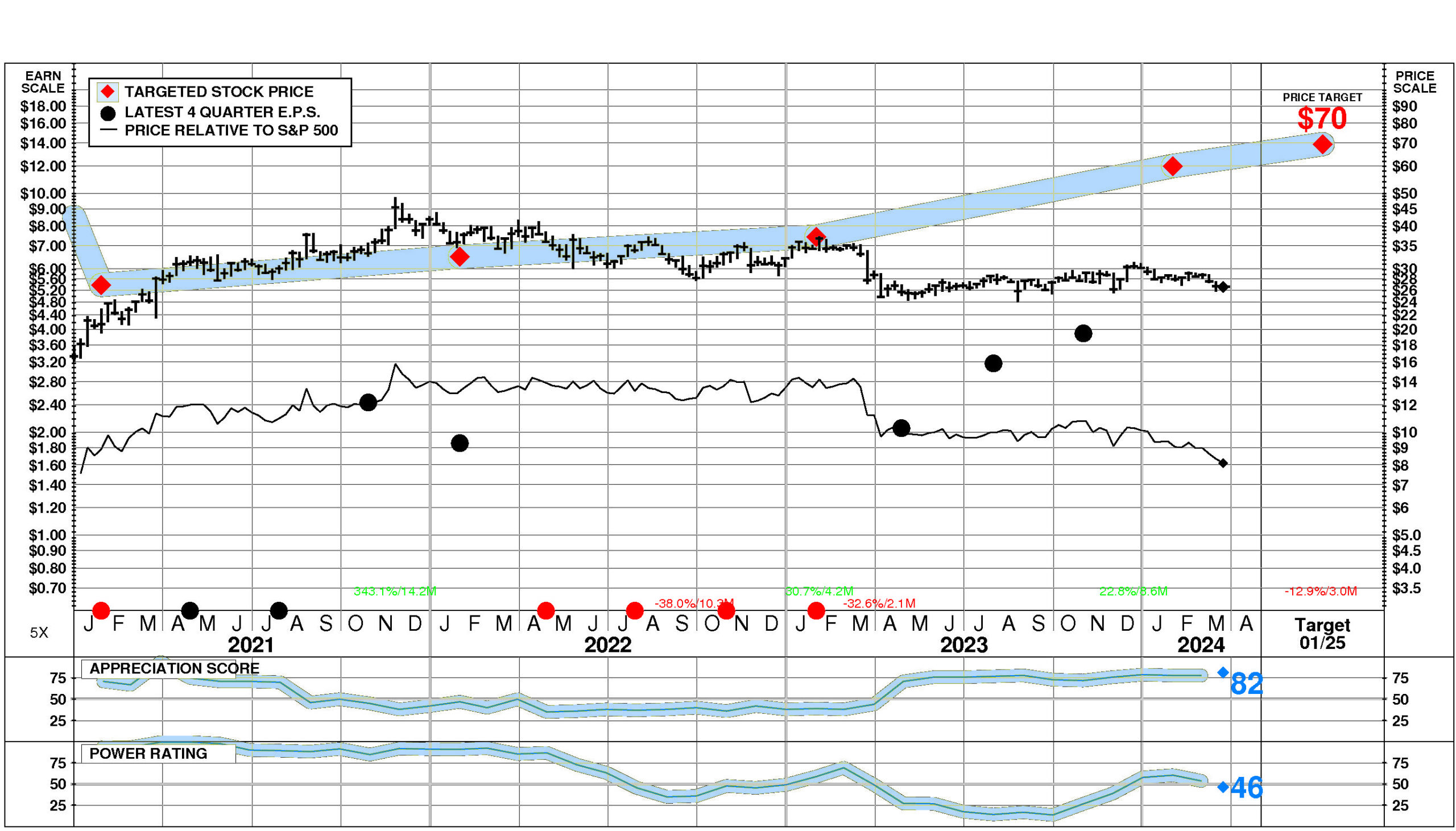Click the blue diamond beside Appreciation Score 82

click(1223, 672)
